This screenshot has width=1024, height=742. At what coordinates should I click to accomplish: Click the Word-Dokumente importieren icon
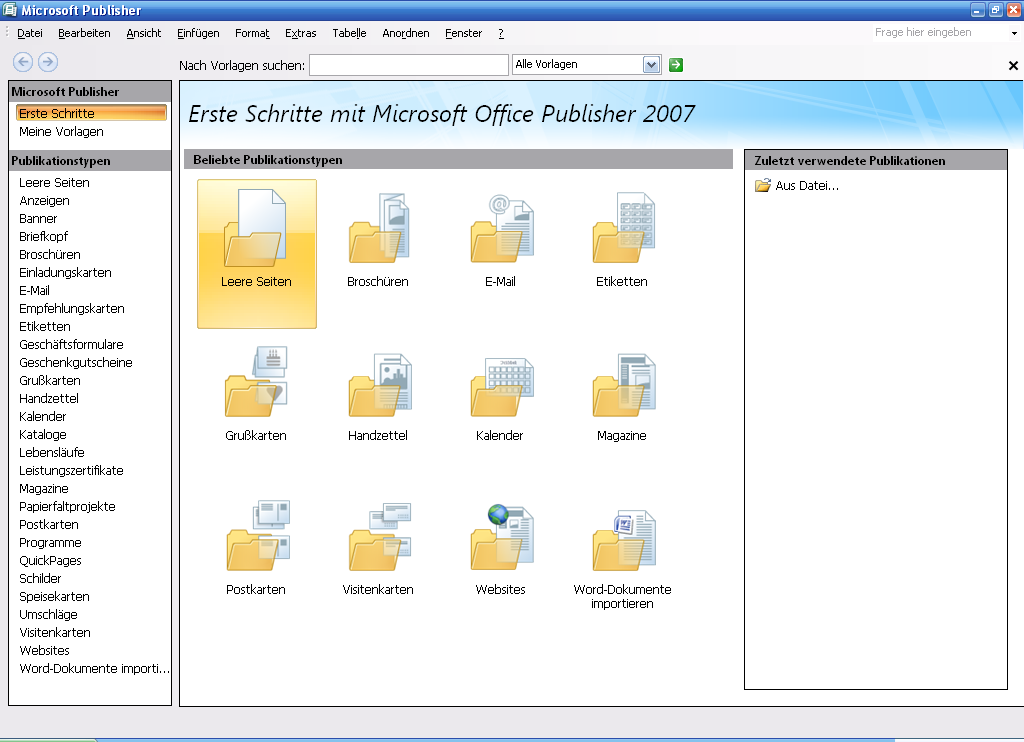point(622,540)
